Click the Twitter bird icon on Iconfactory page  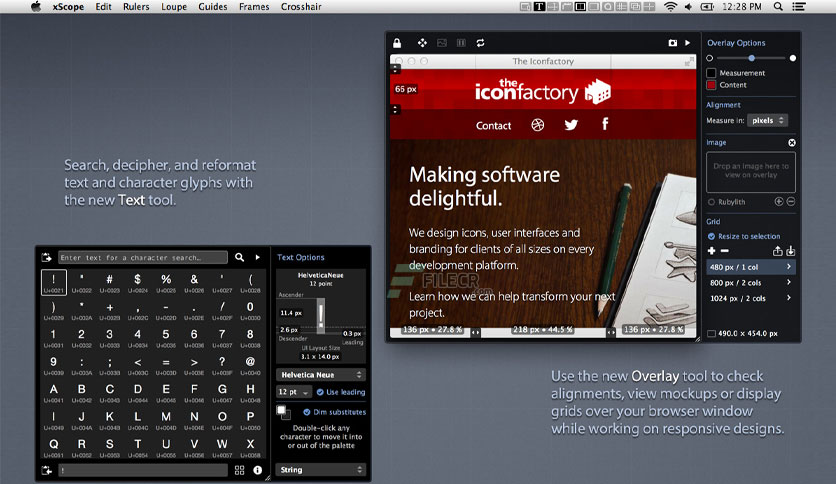[571, 125]
